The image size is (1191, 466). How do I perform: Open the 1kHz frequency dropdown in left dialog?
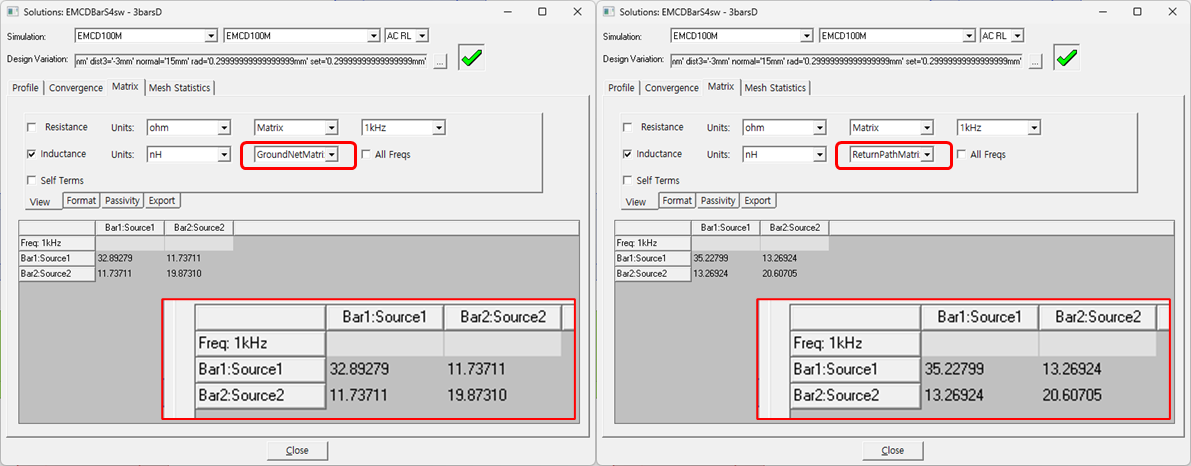coord(438,128)
